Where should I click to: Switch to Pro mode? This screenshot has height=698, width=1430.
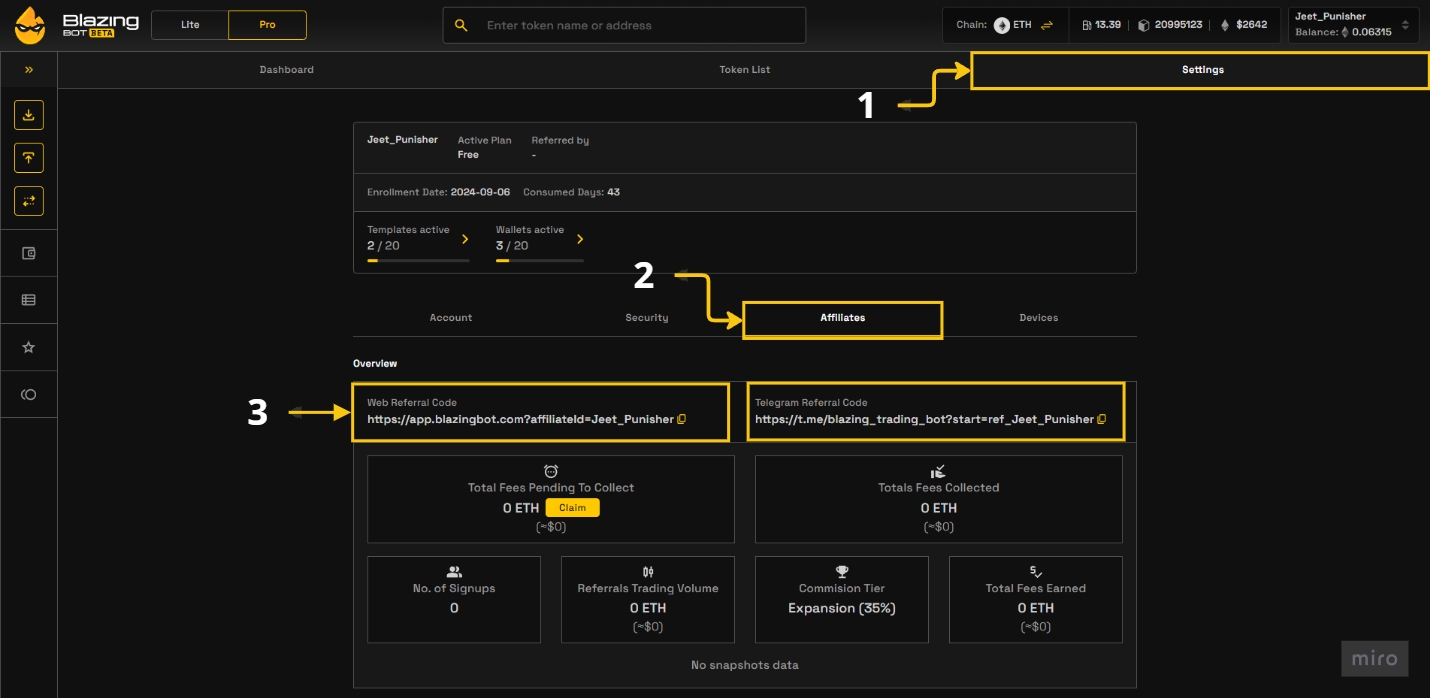pos(267,25)
